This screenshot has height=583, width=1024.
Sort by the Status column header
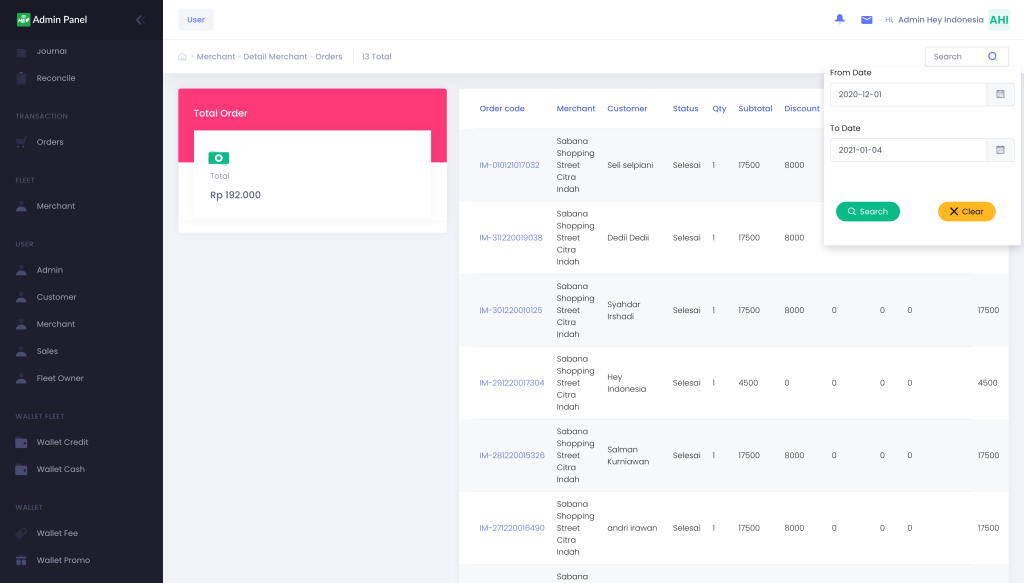[x=686, y=109]
